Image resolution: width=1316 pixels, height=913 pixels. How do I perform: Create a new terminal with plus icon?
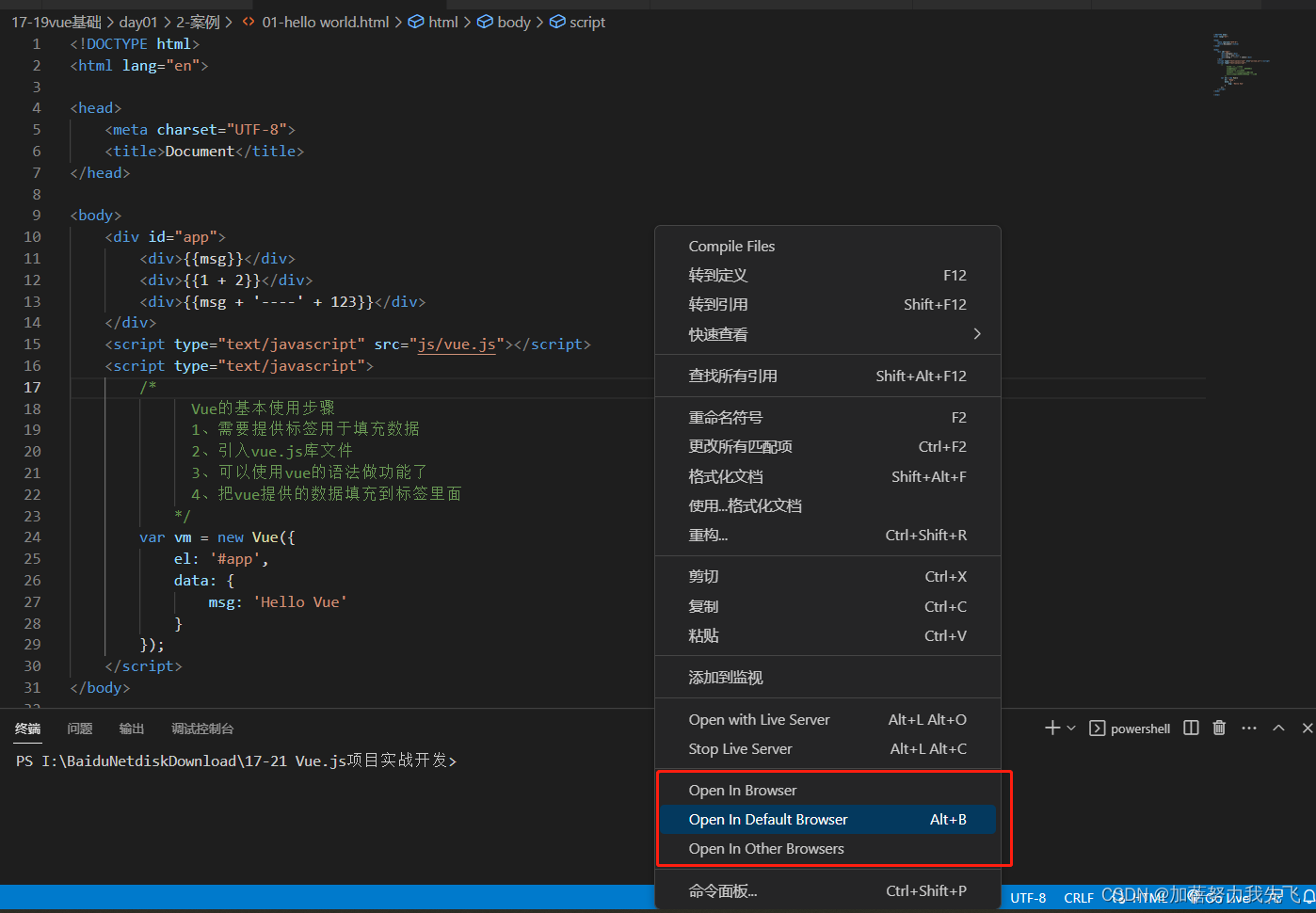[1052, 728]
